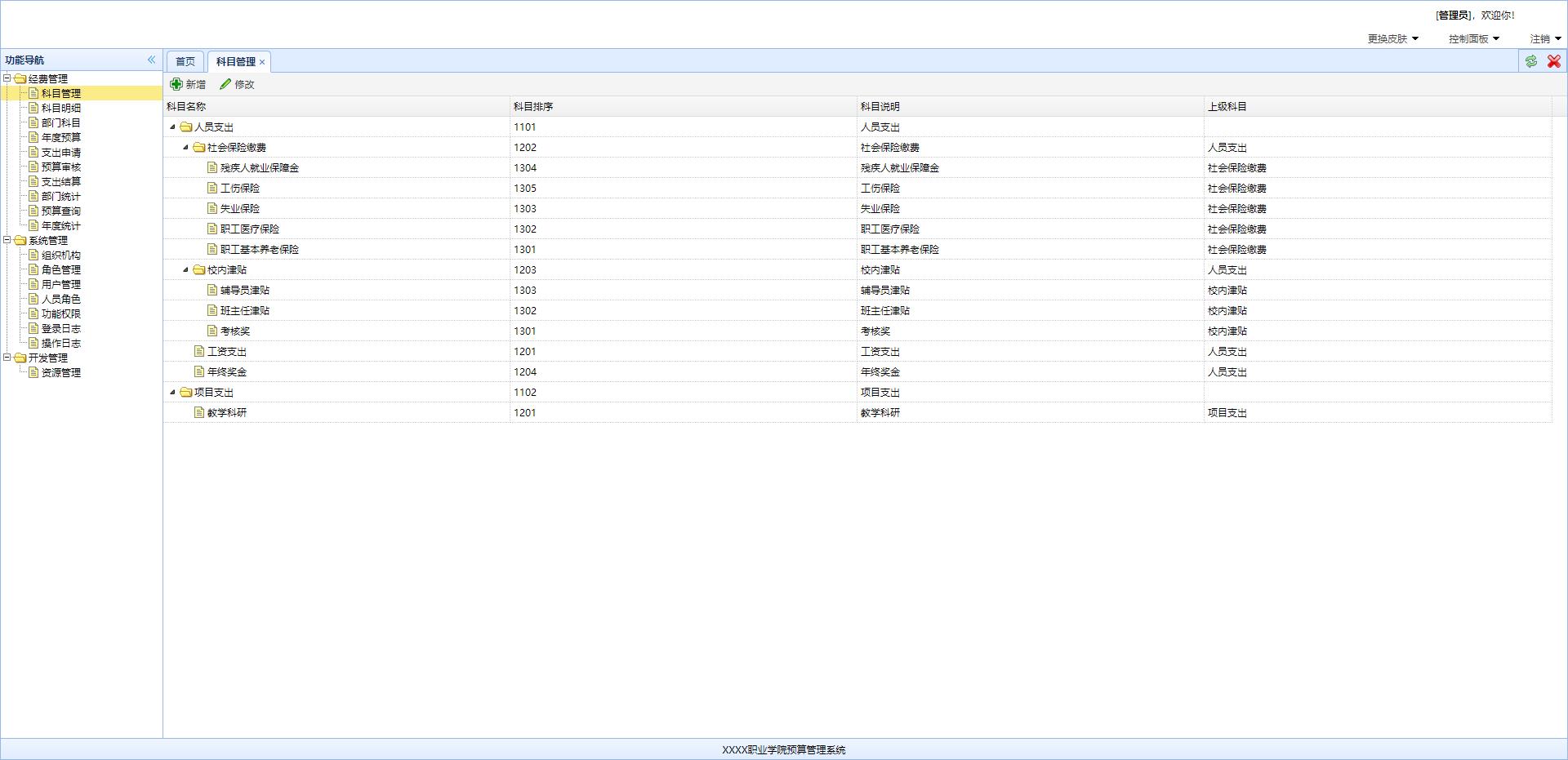The width and height of the screenshot is (1568, 760).
Task: Open 部门统计 in the sidebar
Action: (61, 196)
